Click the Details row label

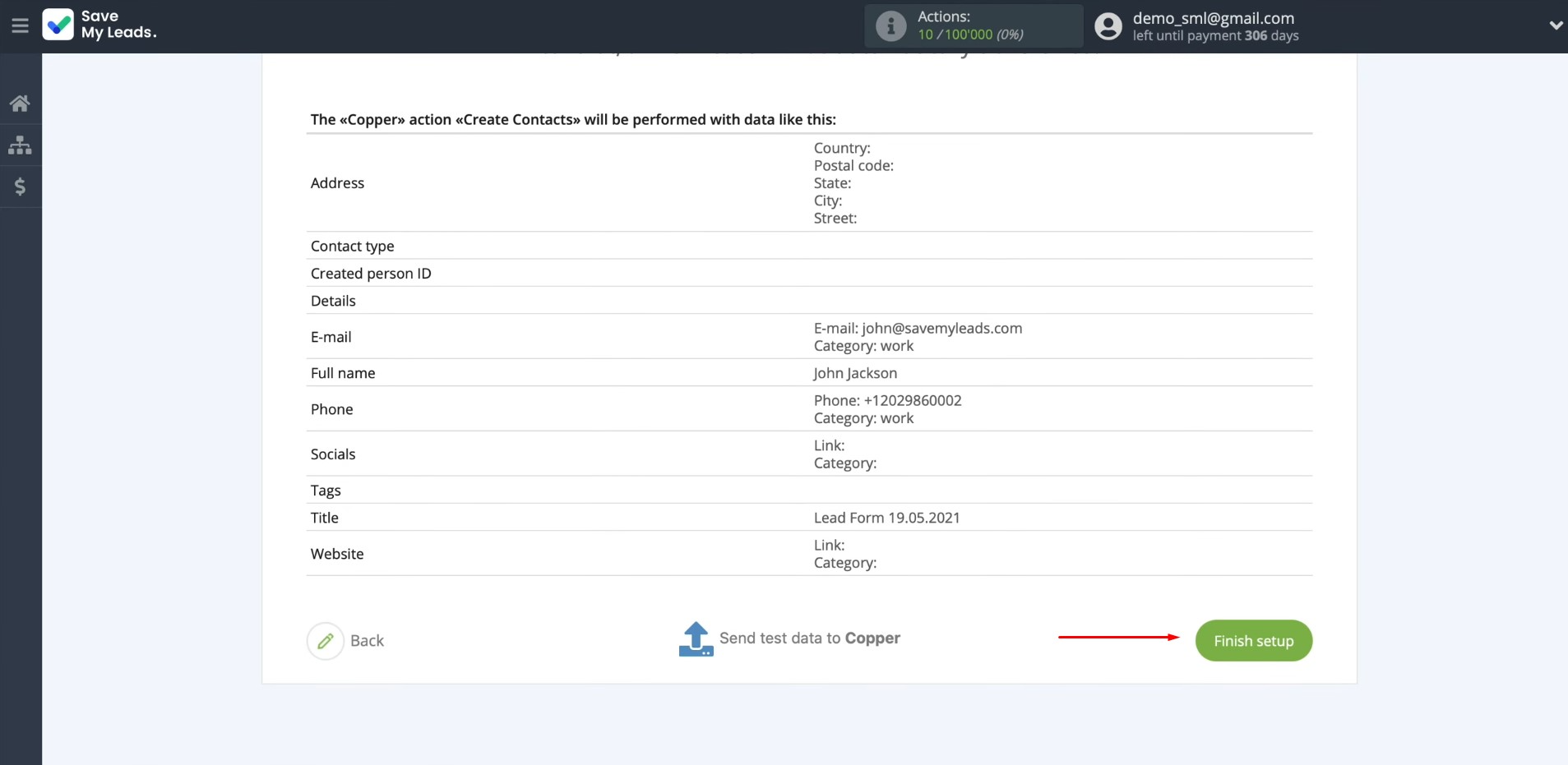point(333,301)
